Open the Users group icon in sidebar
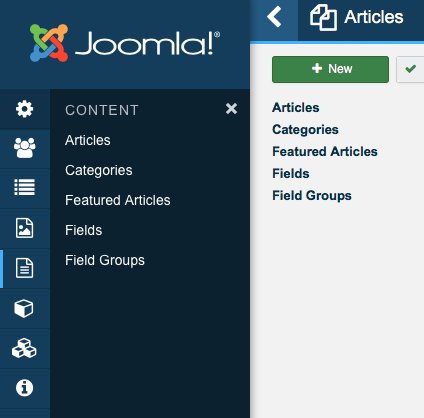Screen dimensions: 424x418 24,148
